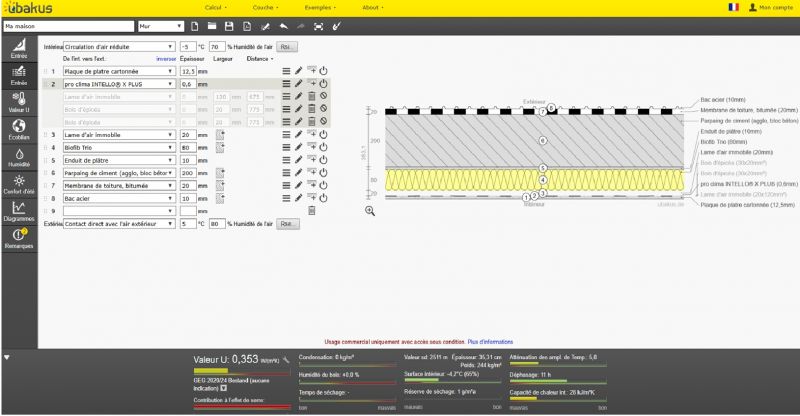Open the Ecobilan globe panel
The image size is (800, 416).
tap(19, 130)
